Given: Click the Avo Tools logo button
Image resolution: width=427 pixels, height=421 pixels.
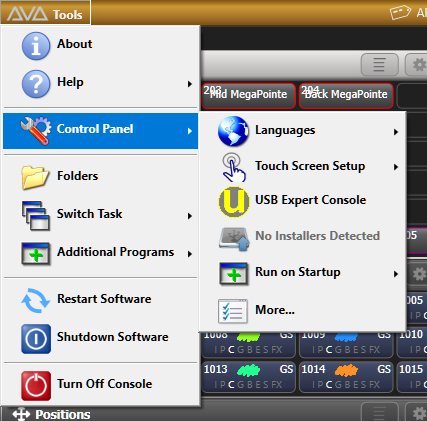Looking at the screenshot, I should pyautogui.click(x=45, y=13).
